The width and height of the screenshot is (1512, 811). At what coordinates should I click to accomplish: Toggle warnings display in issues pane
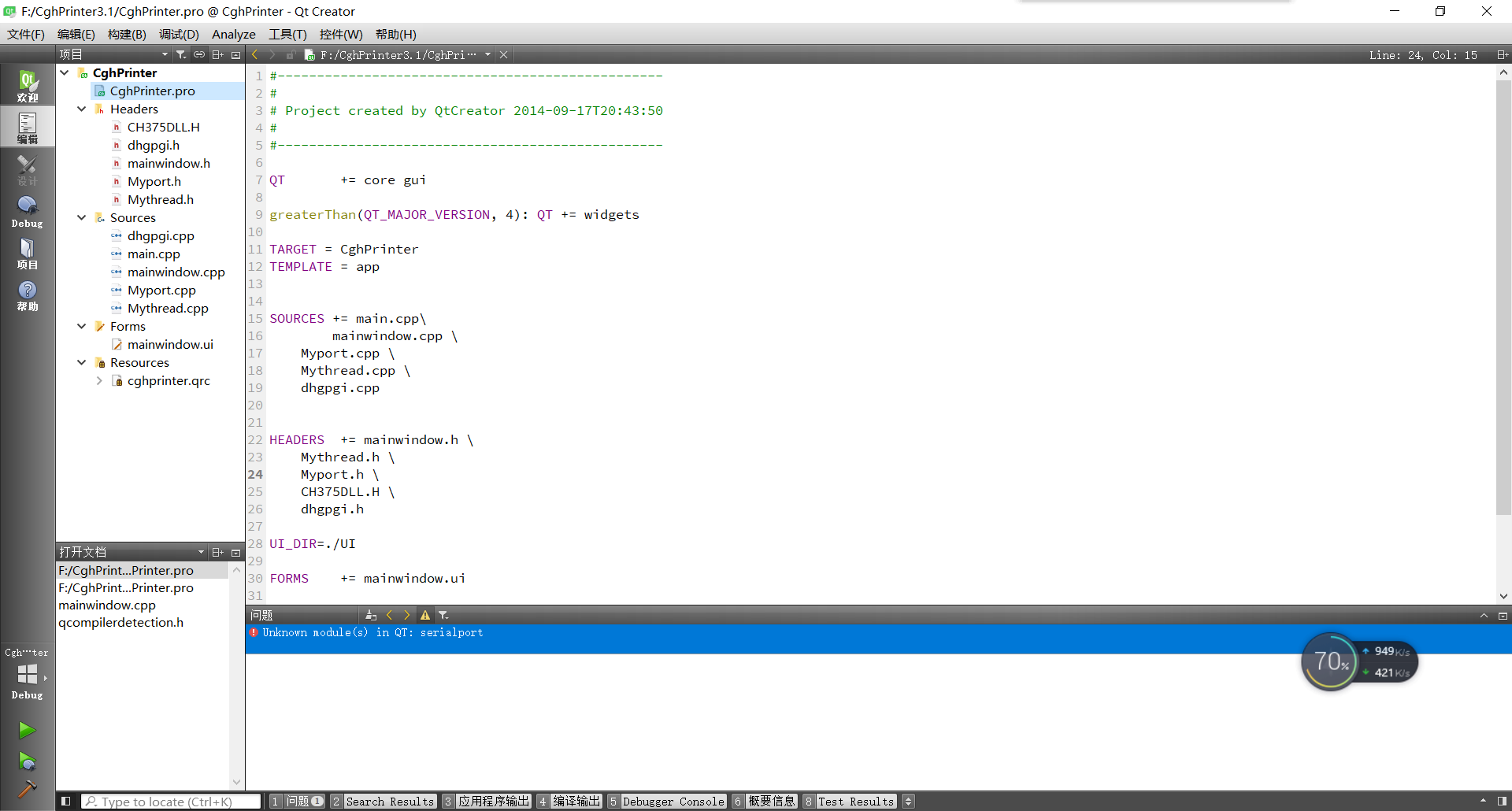[x=425, y=615]
